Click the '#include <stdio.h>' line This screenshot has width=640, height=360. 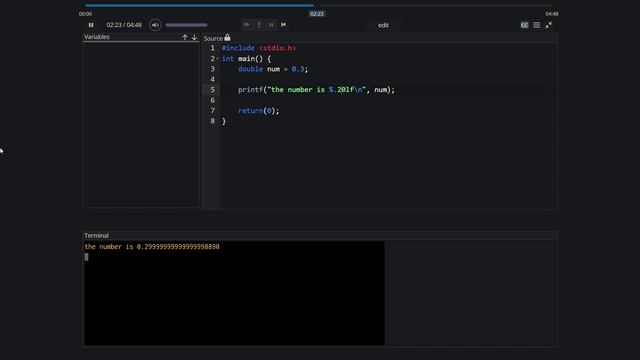[259, 48]
